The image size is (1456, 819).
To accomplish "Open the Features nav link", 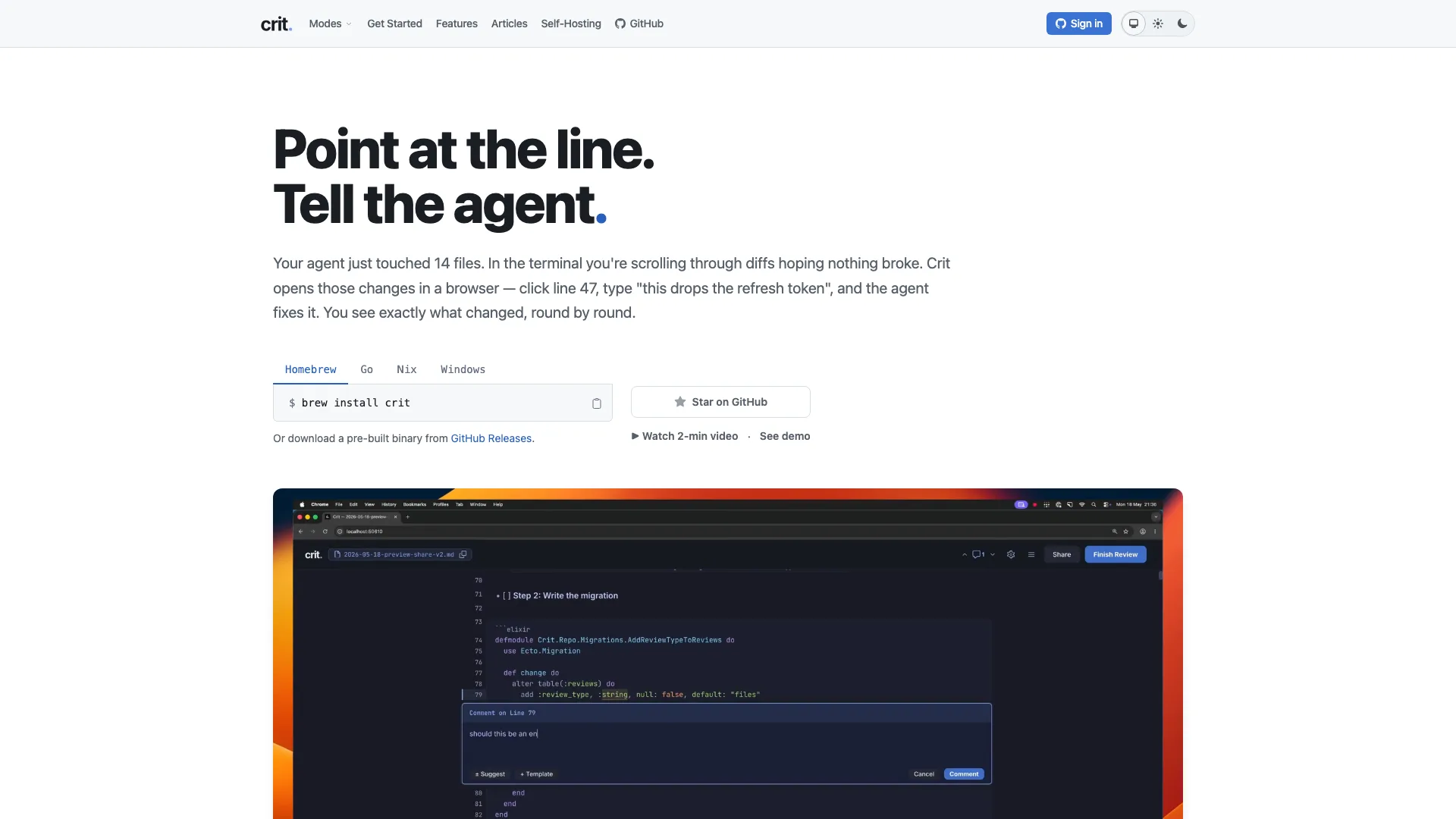I will (x=457, y=24).
